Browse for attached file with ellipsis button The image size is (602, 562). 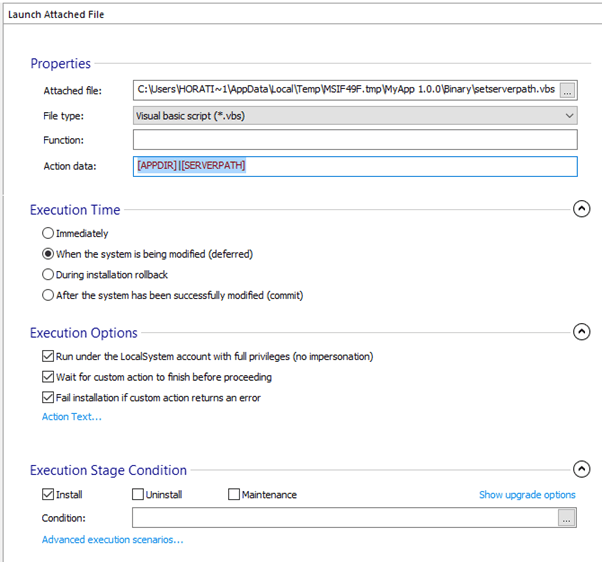point(567,91)
